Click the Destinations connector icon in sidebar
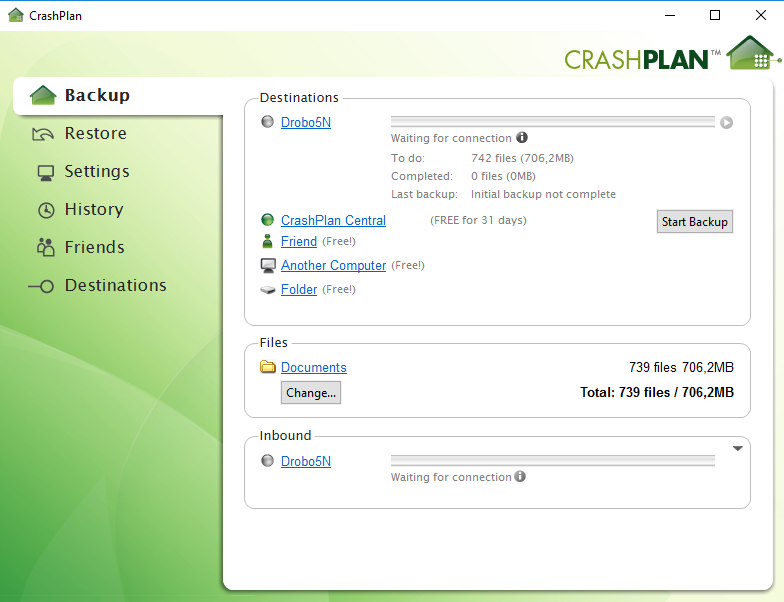The image size is (784, 602). click(x=41, y=286)
